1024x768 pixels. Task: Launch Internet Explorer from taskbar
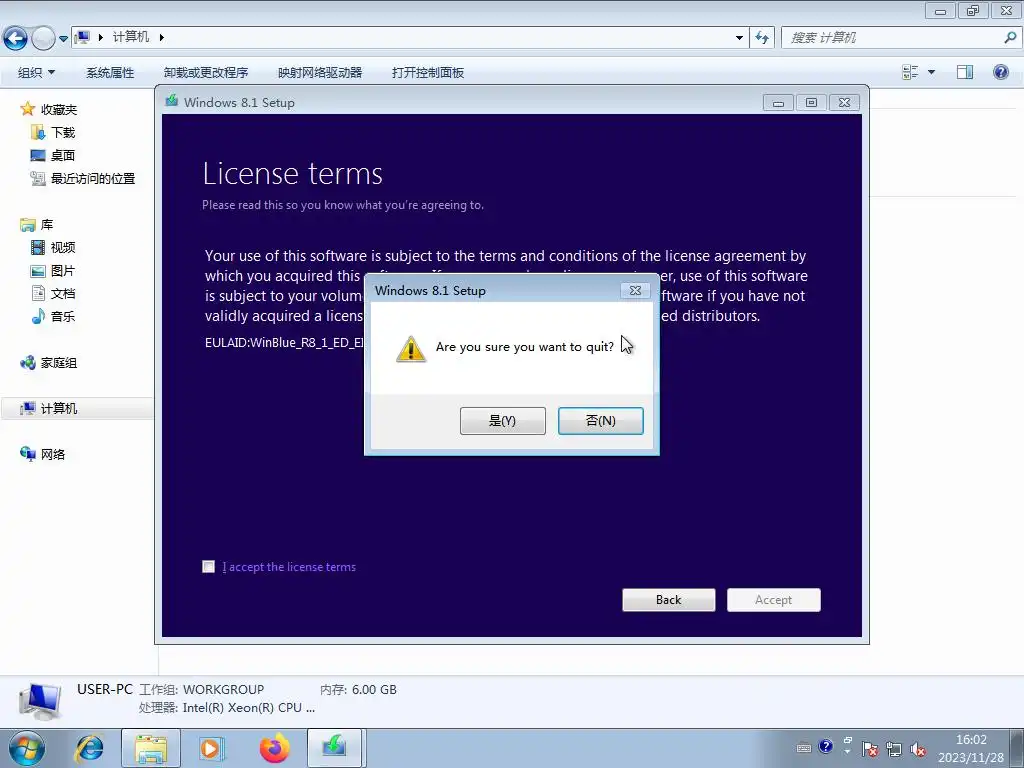(x=89, y=748)
